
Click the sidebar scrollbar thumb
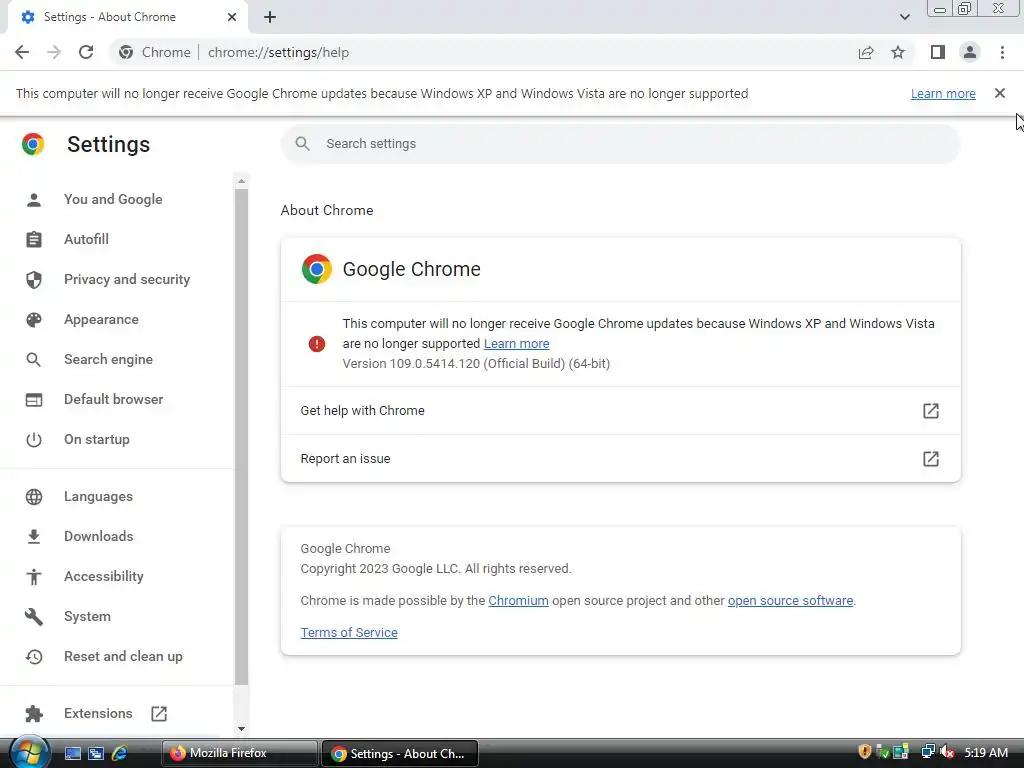tap(242, 438)
